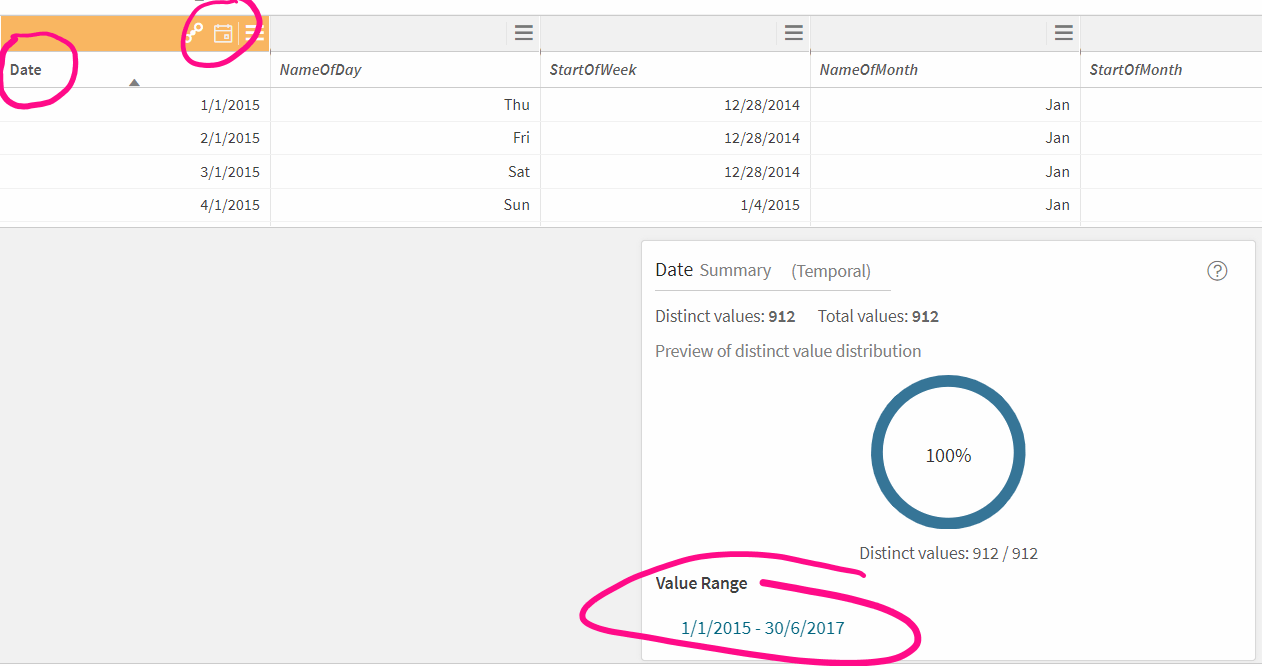Switch to the Summary view of Date
The width and height of the screenshot is (1262, 666).
point(735,270)
